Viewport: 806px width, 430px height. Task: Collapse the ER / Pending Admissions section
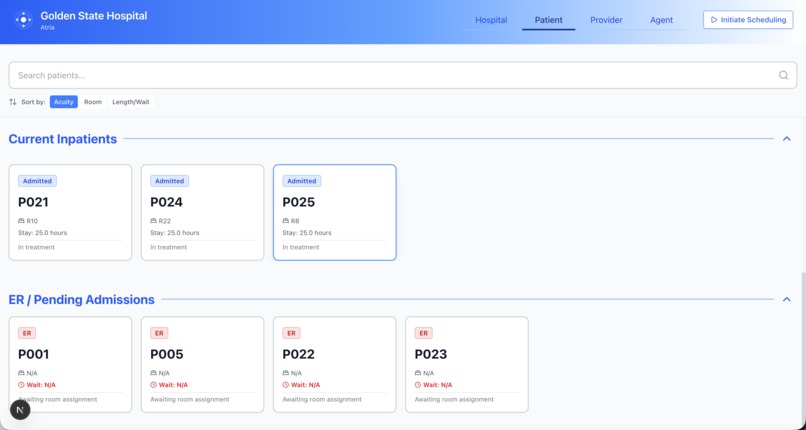(x=786, y=300)
